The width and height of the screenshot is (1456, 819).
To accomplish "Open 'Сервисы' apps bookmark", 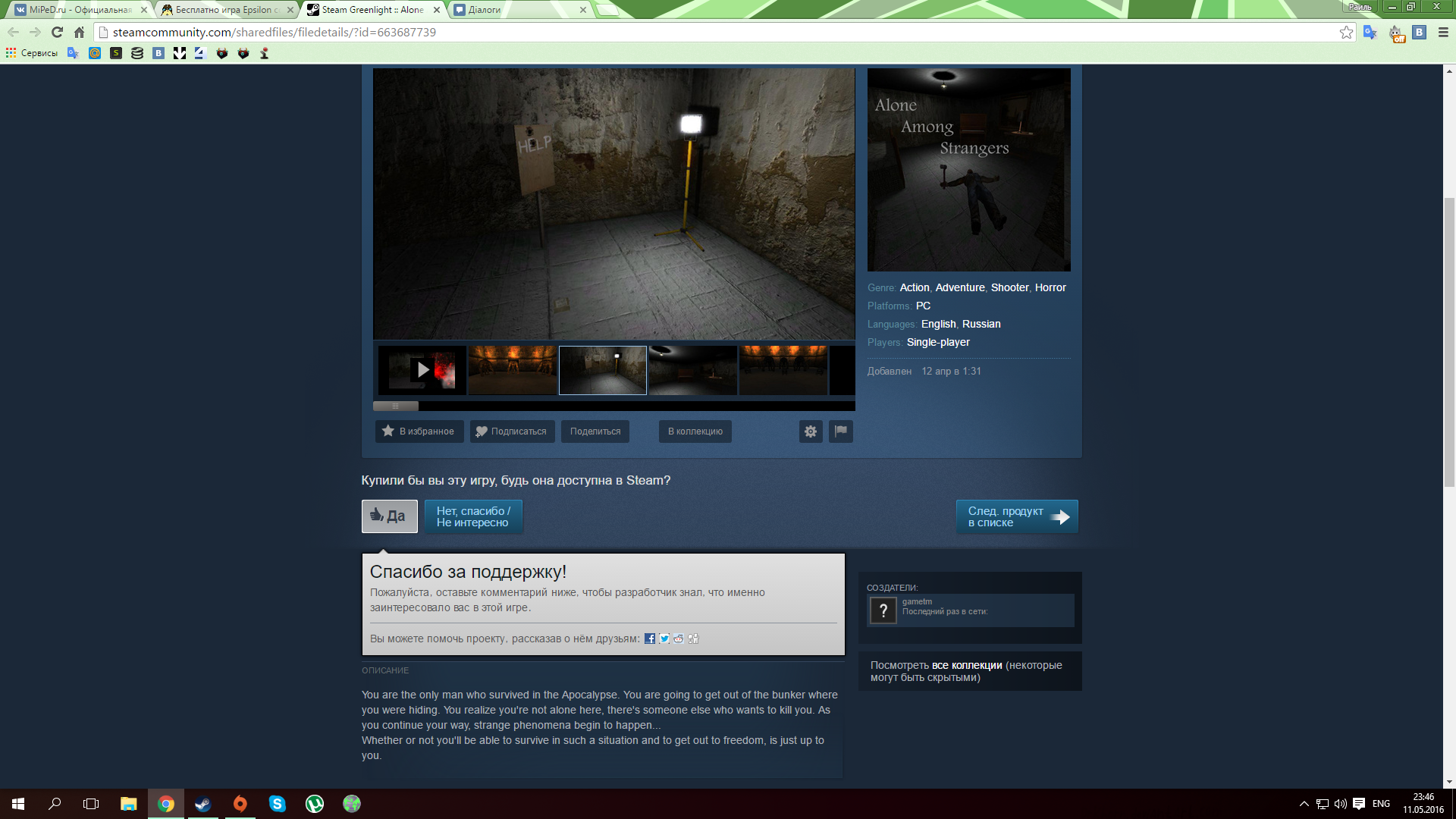I will (32, 53).
